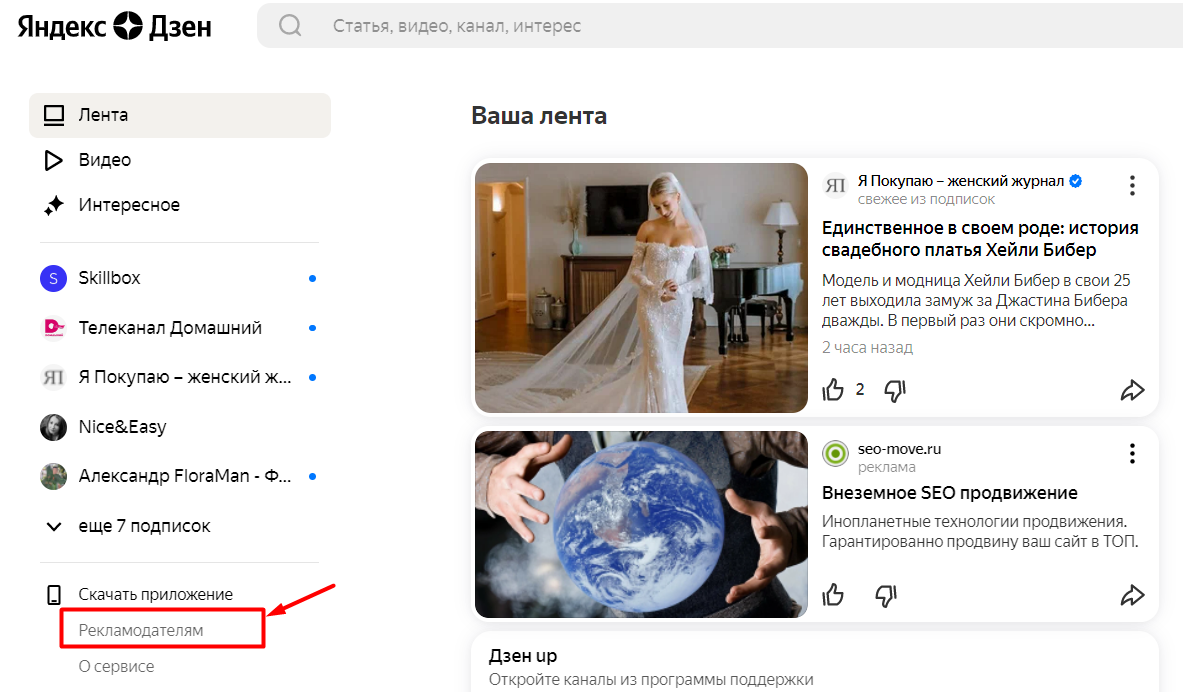Image resolution: width=1183 pixels, height=692 pixels.
Task: Like the Внеземное SEO продвижение ad
Action: pos(833,596)
